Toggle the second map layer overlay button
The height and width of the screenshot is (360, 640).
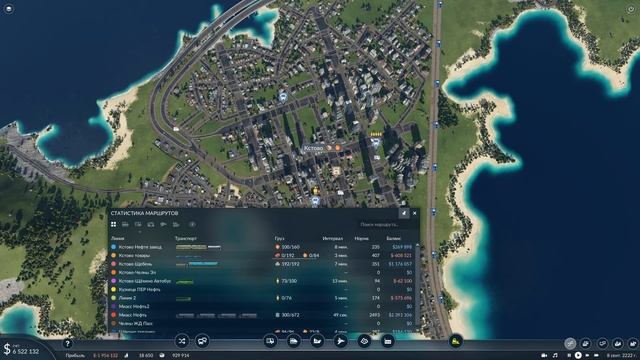586,344
